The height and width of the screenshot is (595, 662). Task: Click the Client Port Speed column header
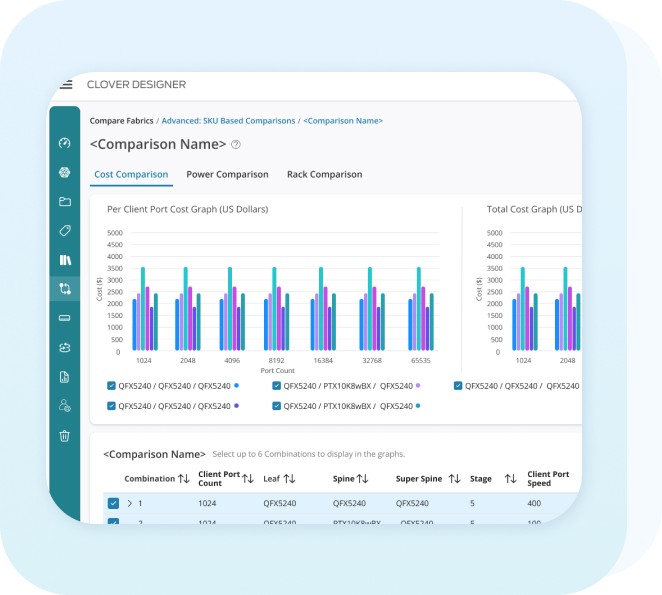tap(548, 478)
